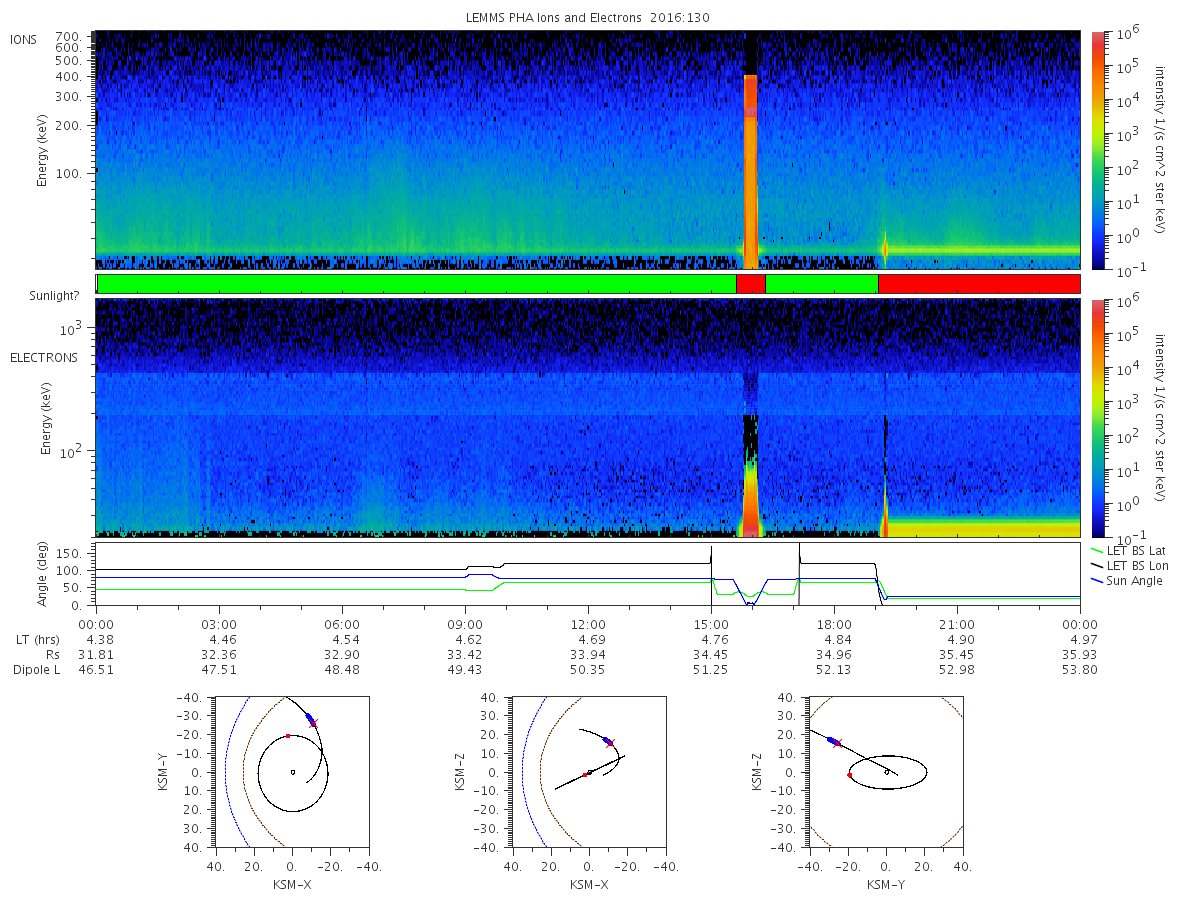Click the short red sunlight segment near 16:00
Image resolution: width=1200 pixels, height=900 pixels.
click(x=751, y=284)
